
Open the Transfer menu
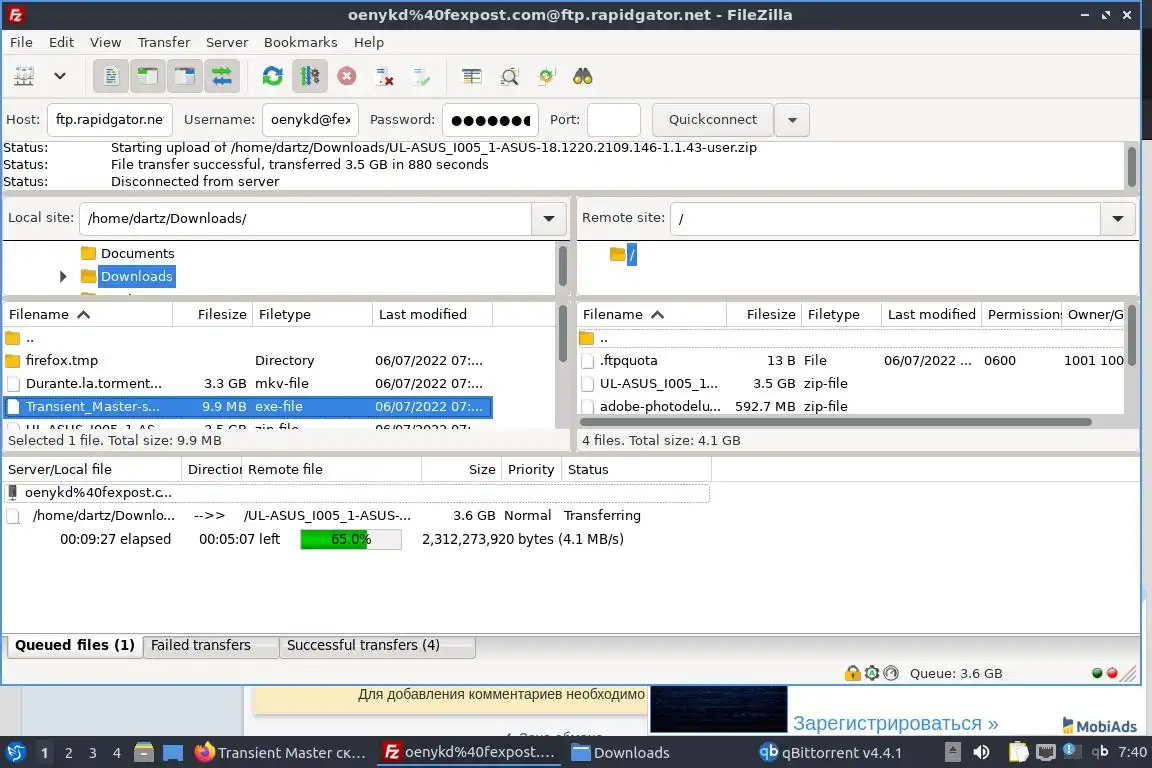164,42
